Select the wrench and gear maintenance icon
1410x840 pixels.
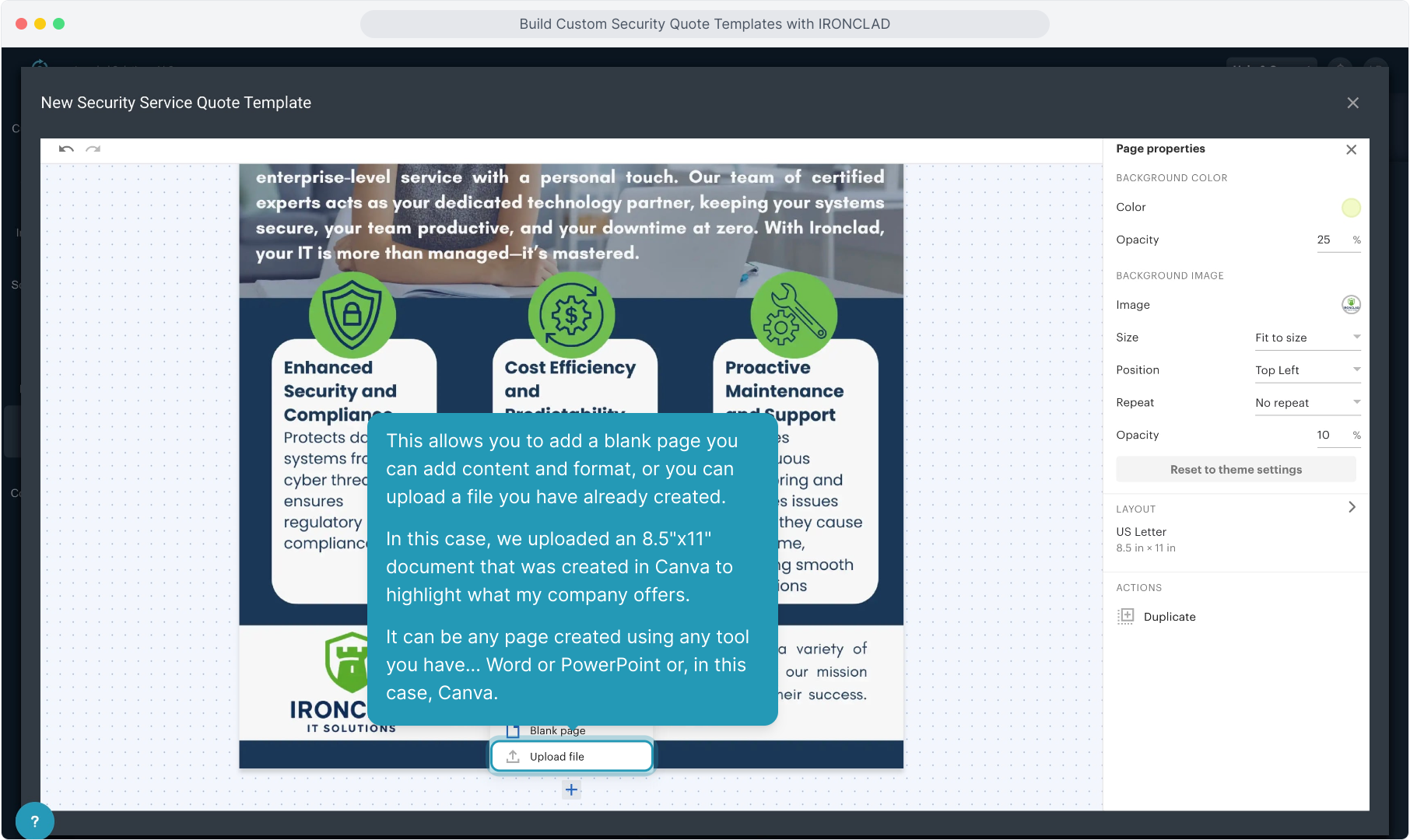pyautogui.click(x=794, y=315)
